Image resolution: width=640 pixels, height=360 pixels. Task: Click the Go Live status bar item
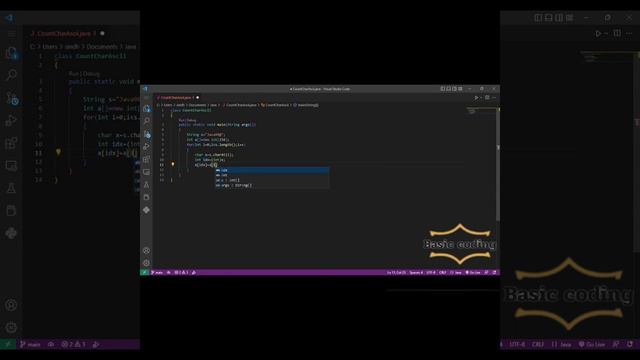tap(473, 273)
